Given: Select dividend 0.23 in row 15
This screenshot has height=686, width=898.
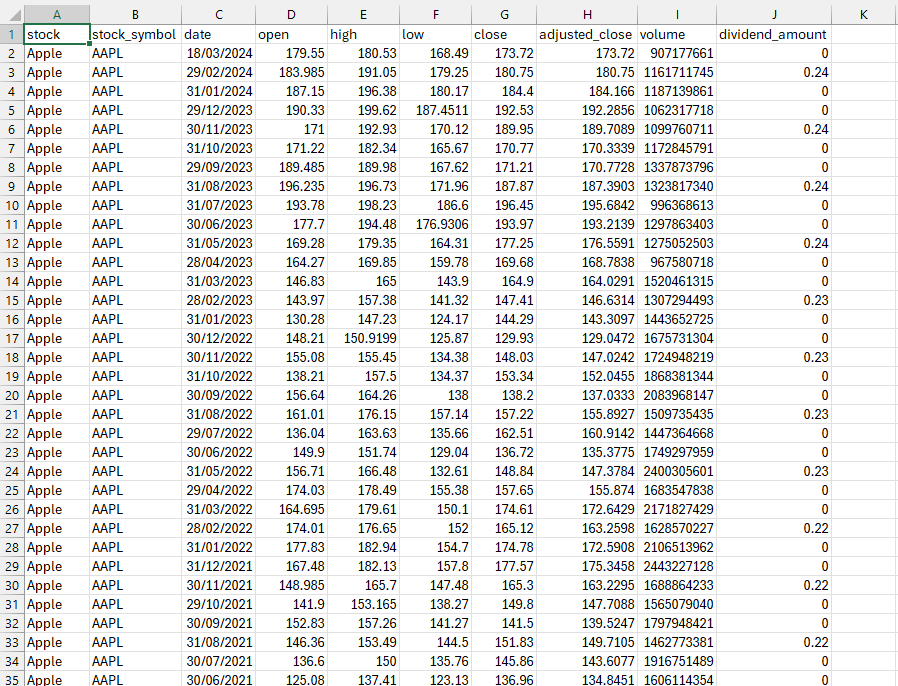Looking at the screenshot, I should pos(774,300).
